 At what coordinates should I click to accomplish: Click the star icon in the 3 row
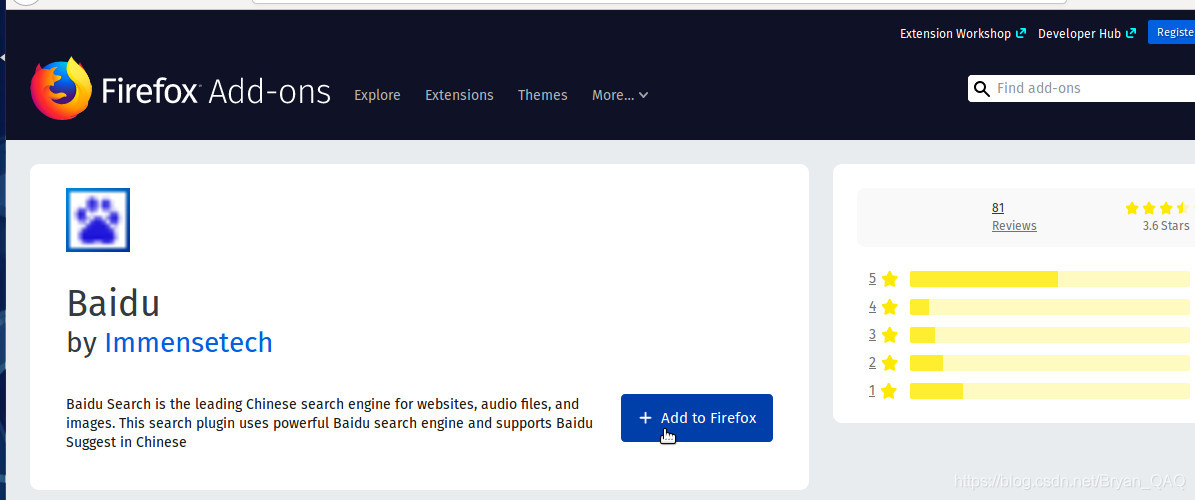tap(889, 335)
